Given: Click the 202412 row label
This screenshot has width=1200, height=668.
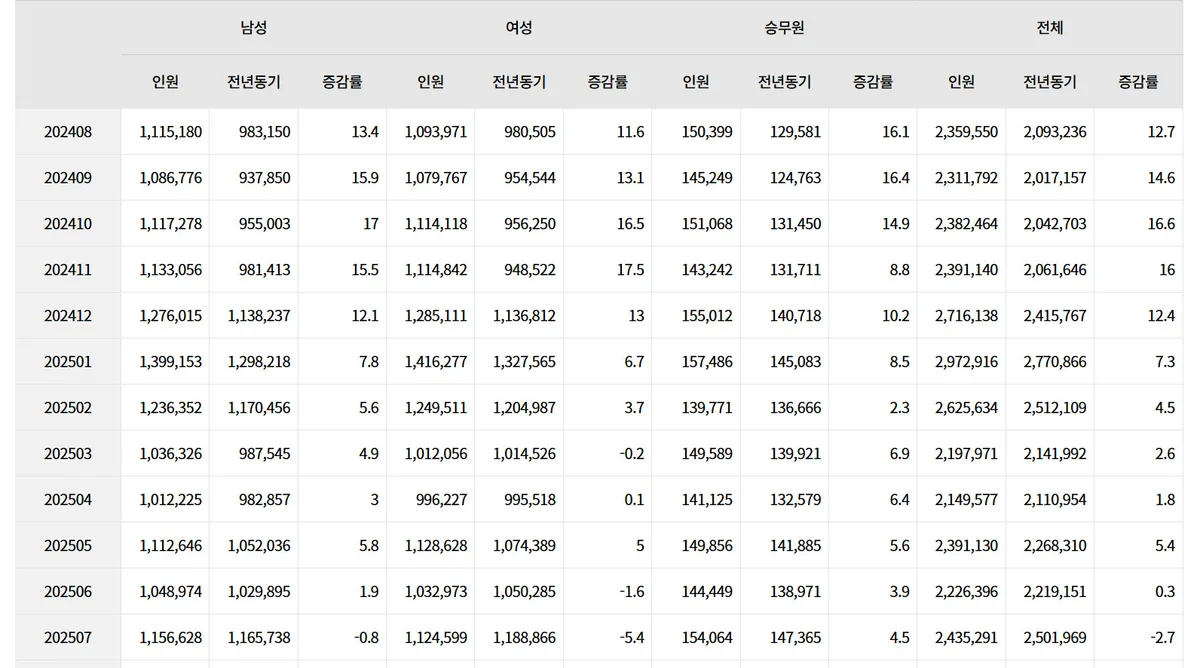Looking at the screenshot, I should [68, 316].
